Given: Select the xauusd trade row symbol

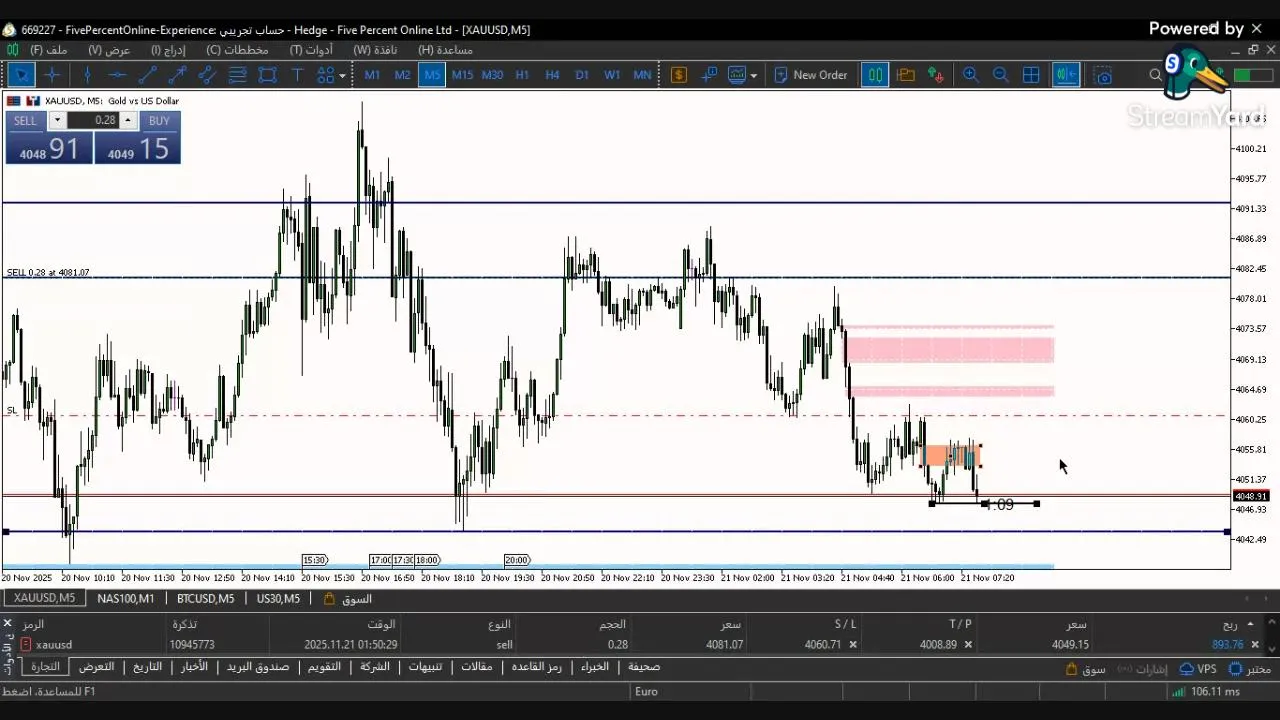Looking at the screenshot, I should click(x=54, y=645).
